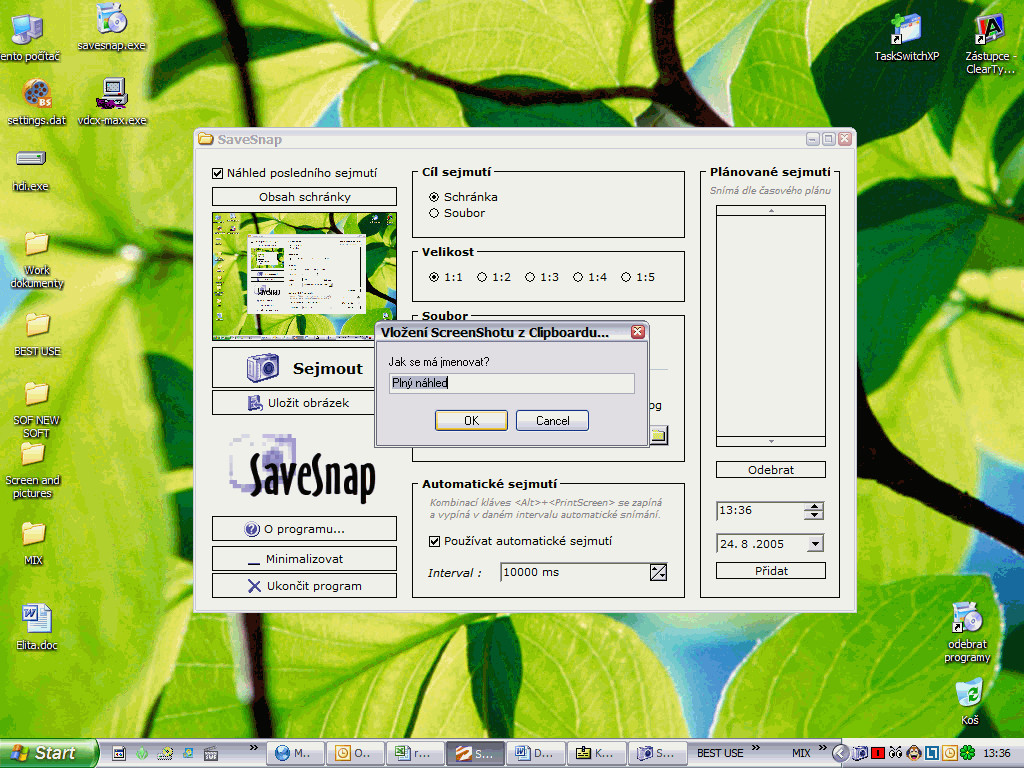Click the green arrow quick launch icon

[142, 753]
